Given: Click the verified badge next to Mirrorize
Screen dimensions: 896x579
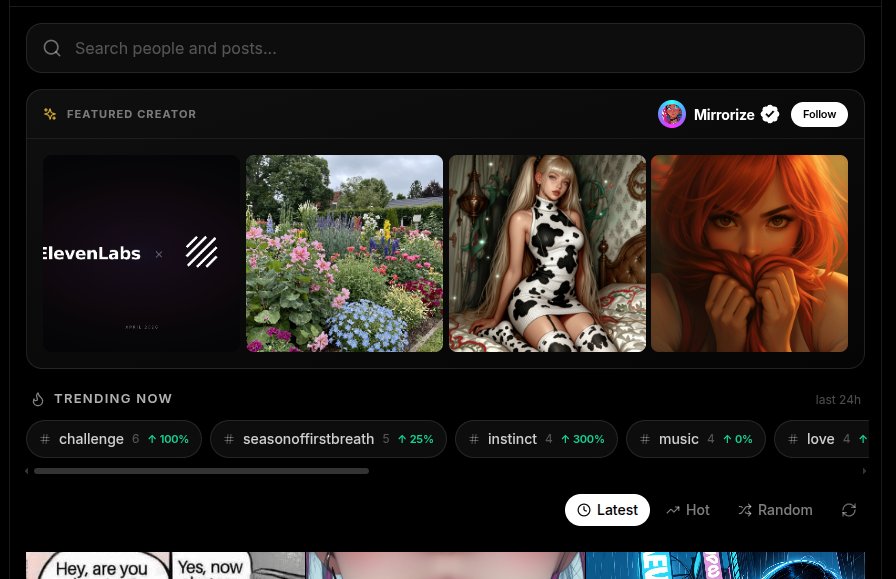Looking at the screenshot, I should coord(770,114).
